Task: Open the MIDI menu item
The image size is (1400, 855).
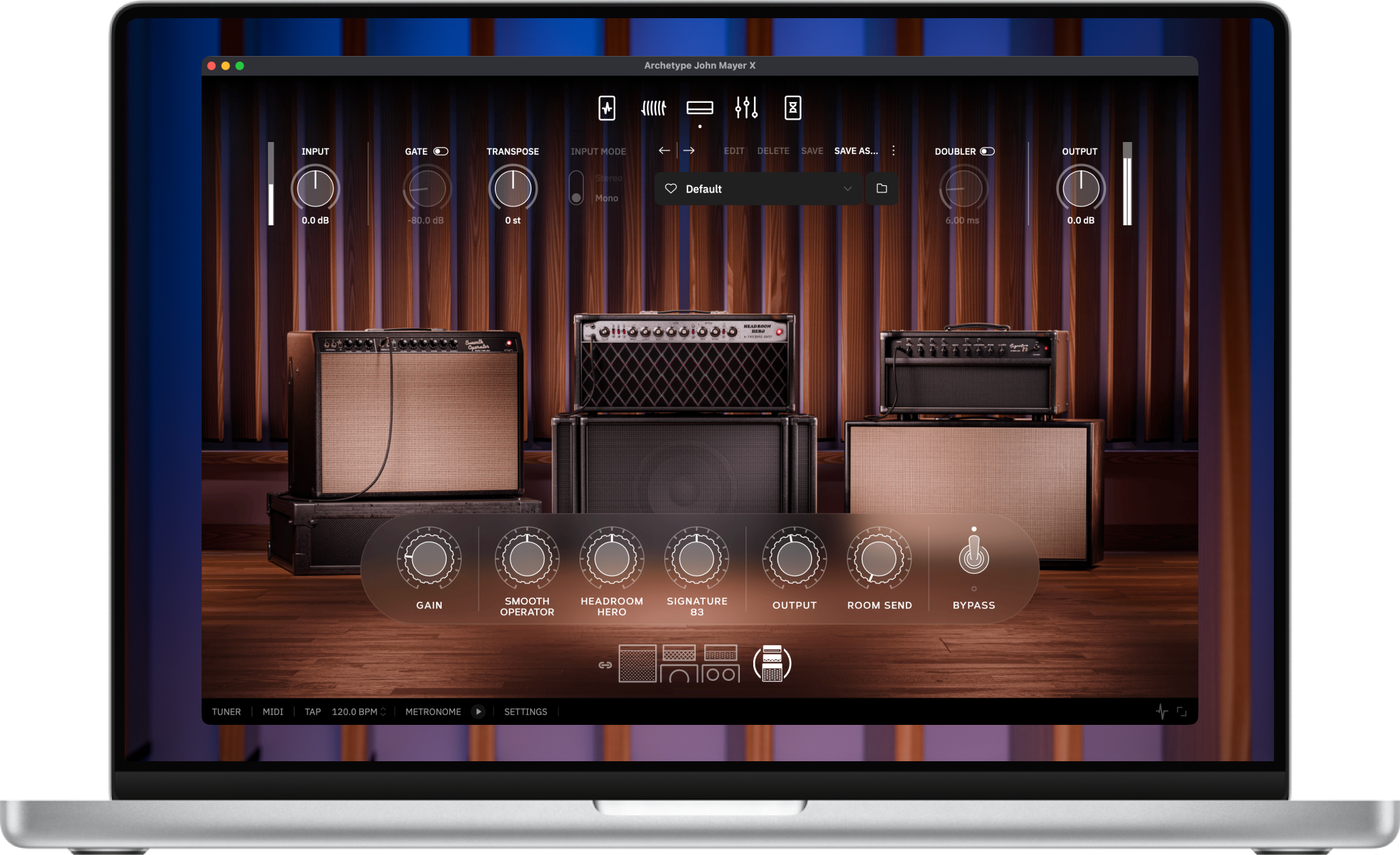Action: click(x=273, y=712)
